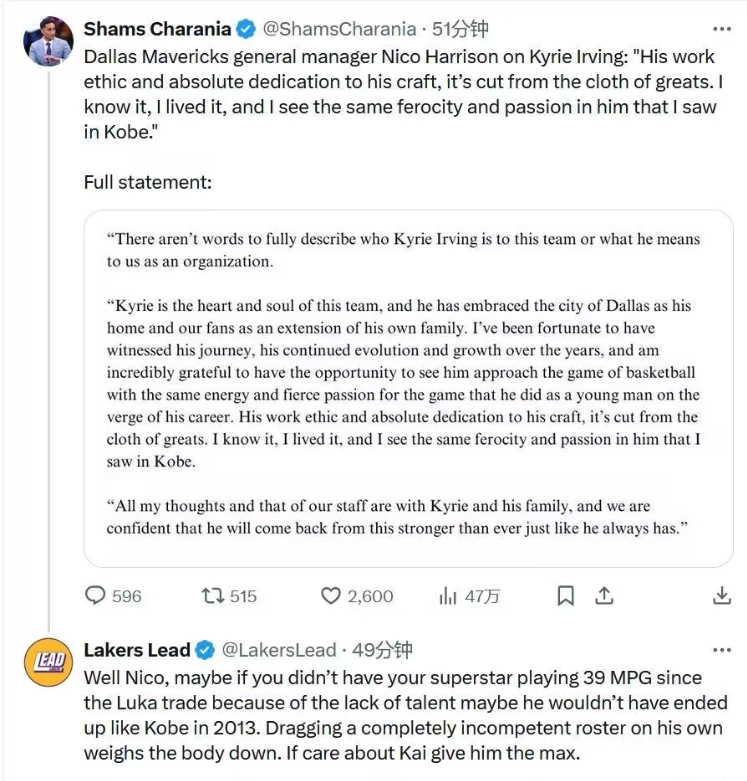
Task: Click the 51分钟 timestamp on Shams's tweet
Action: click(x=460, y=29)
